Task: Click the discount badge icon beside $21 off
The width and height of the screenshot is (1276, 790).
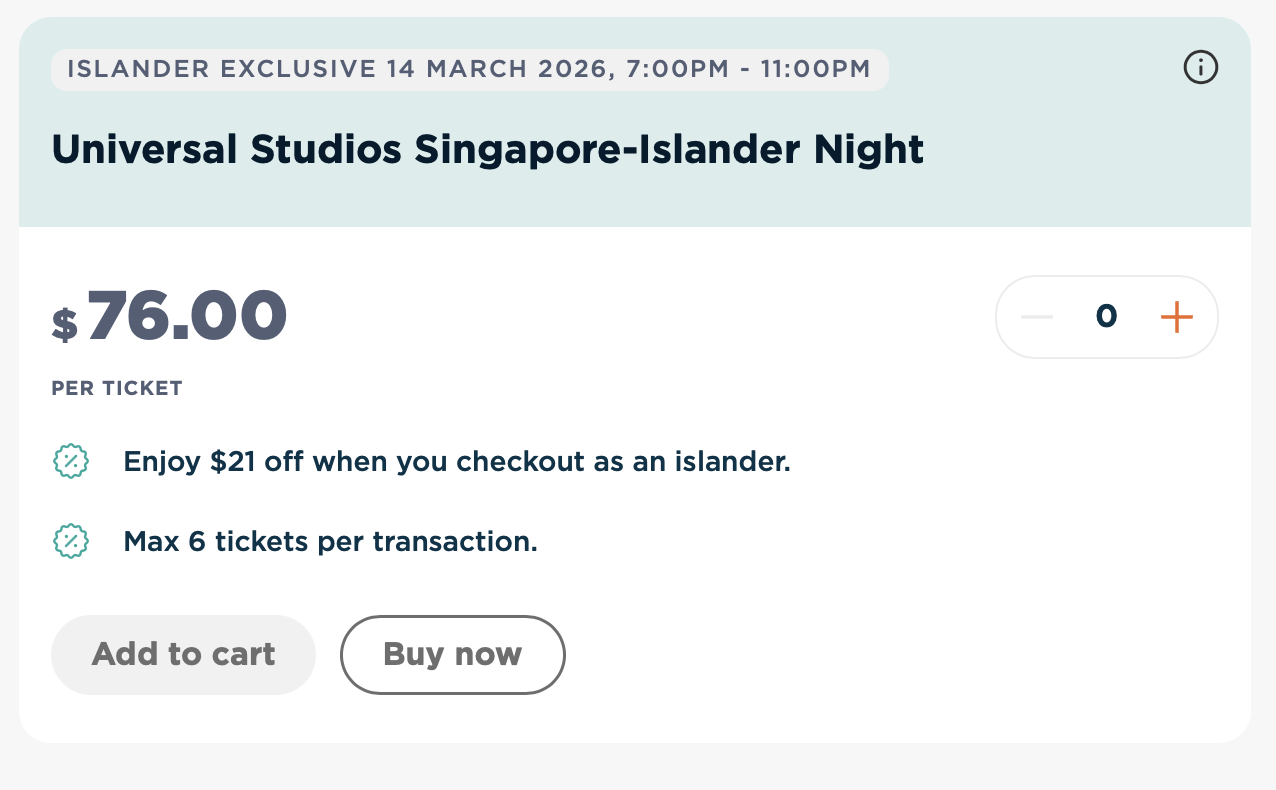Action: click(70, 462)
